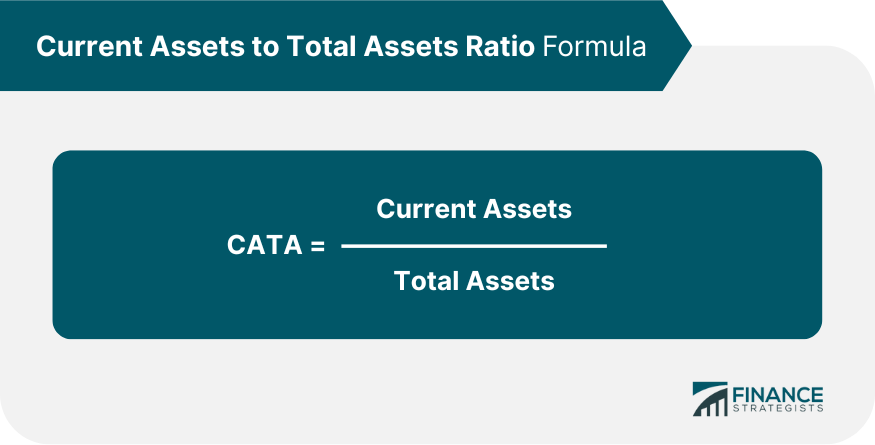Click the CATA abbreviation label
This screenshot has width=875, height=445.
click(x=264, y=246)
